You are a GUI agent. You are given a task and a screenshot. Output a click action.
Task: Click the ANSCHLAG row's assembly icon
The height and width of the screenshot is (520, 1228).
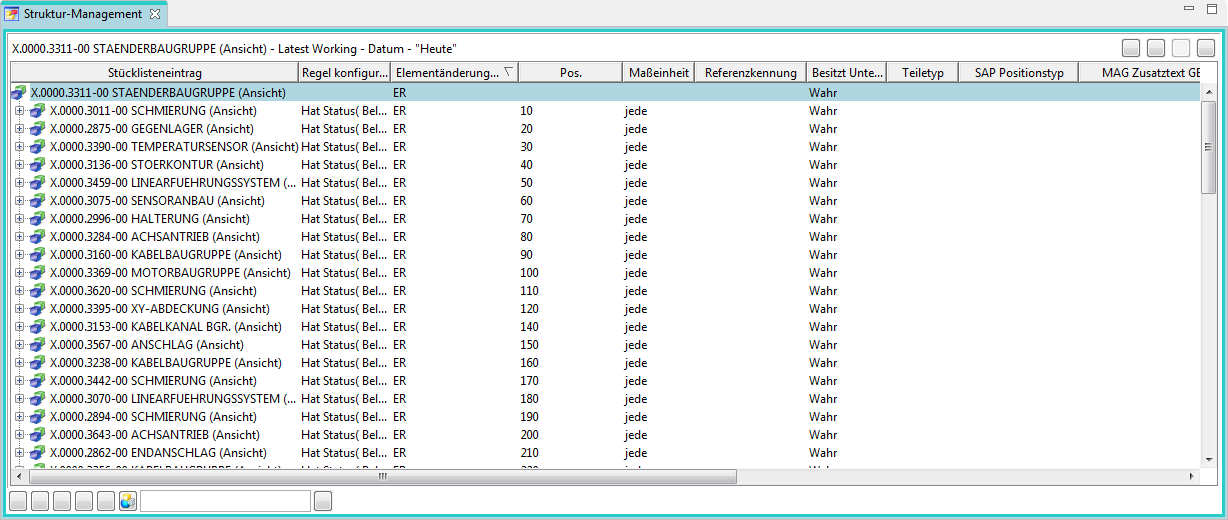38,345
